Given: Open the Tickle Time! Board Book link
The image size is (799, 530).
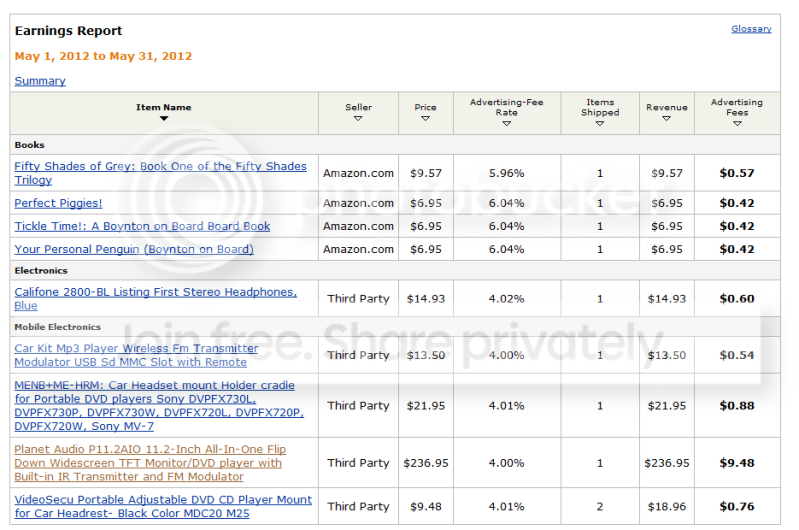Looking at the screenshot, I should pos(142,226).
